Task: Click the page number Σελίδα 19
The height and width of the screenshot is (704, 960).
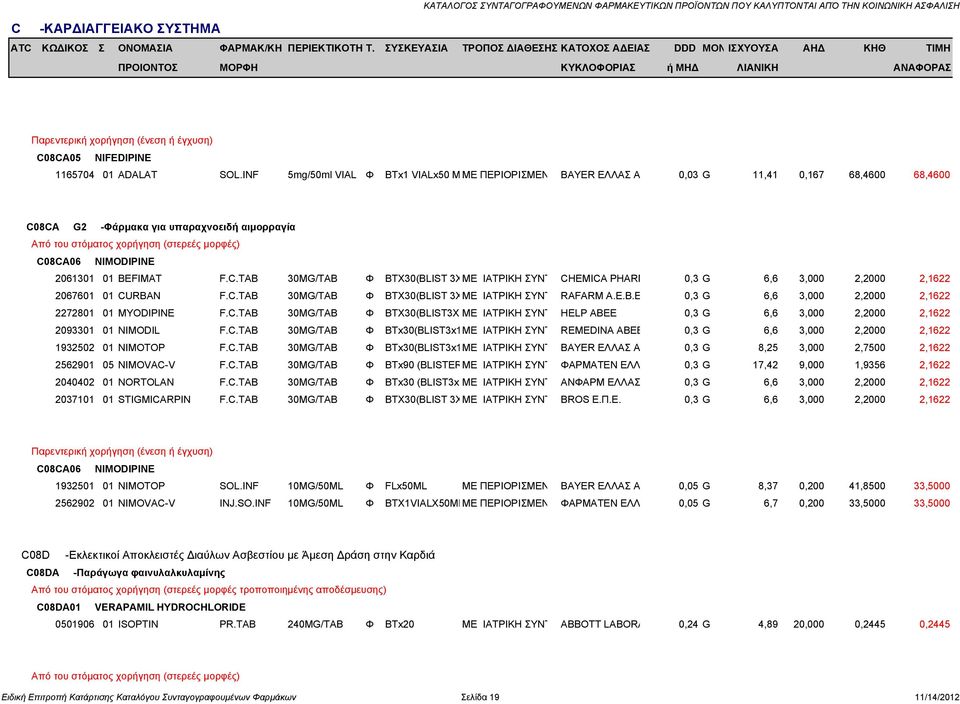Action: tap(480, 697)
